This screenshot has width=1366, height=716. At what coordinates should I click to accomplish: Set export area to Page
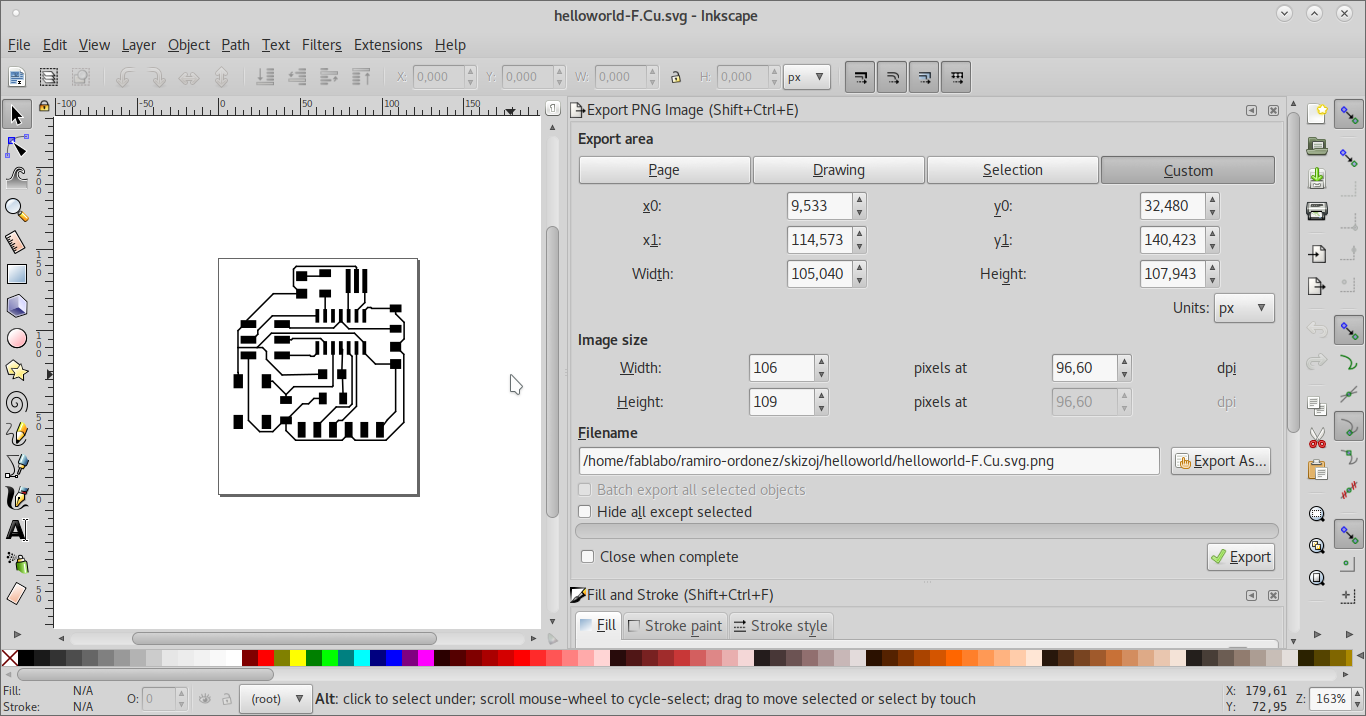click(664, 170)
